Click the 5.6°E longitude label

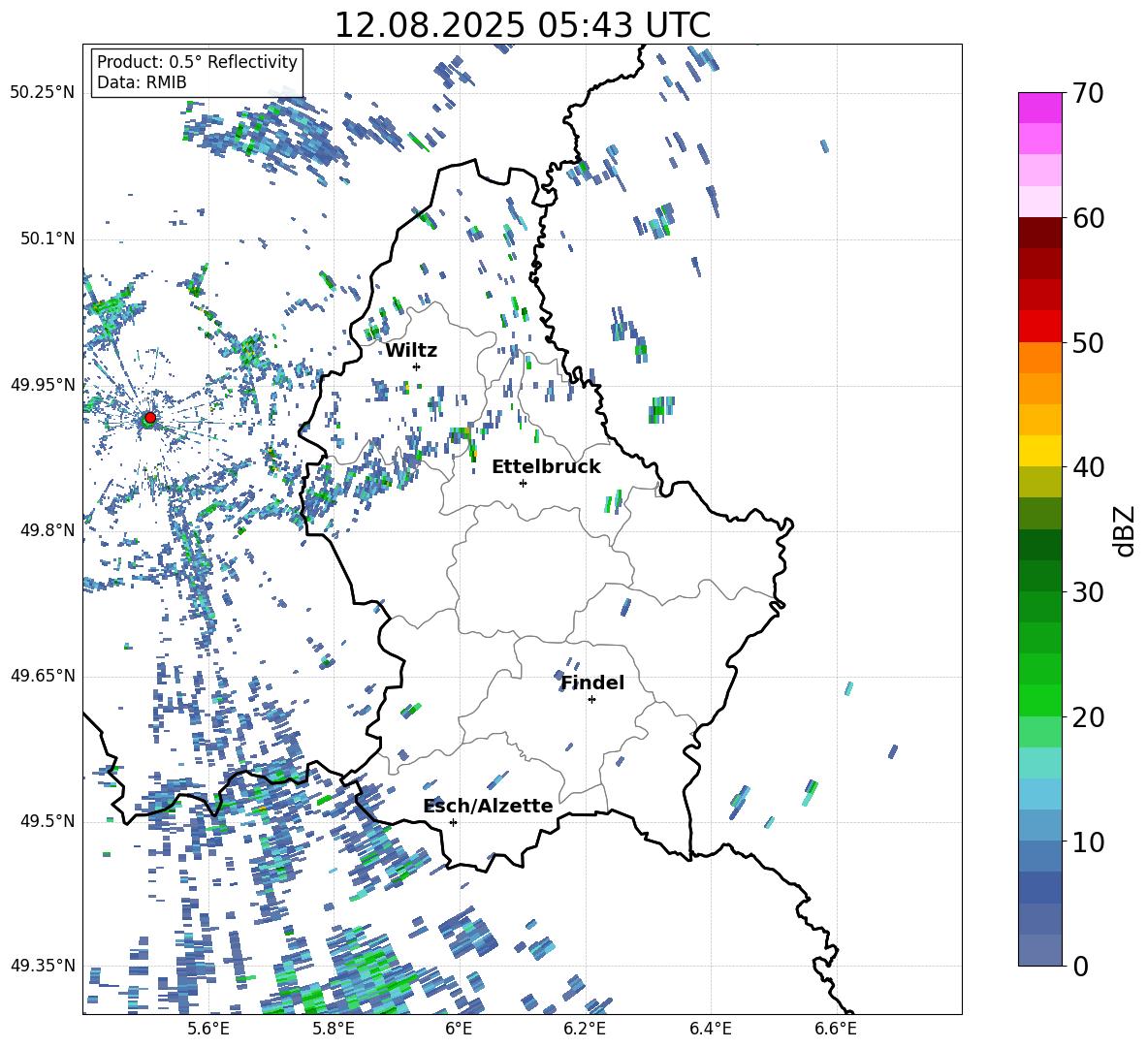tap(208, 1029)
